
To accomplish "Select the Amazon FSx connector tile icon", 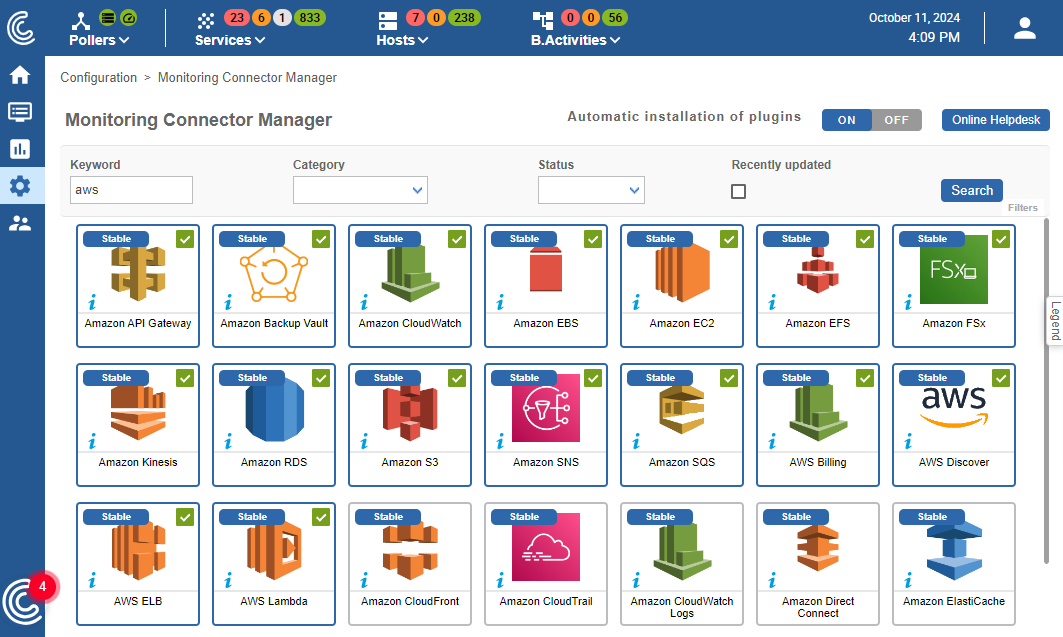I will (x=953, y=270).
